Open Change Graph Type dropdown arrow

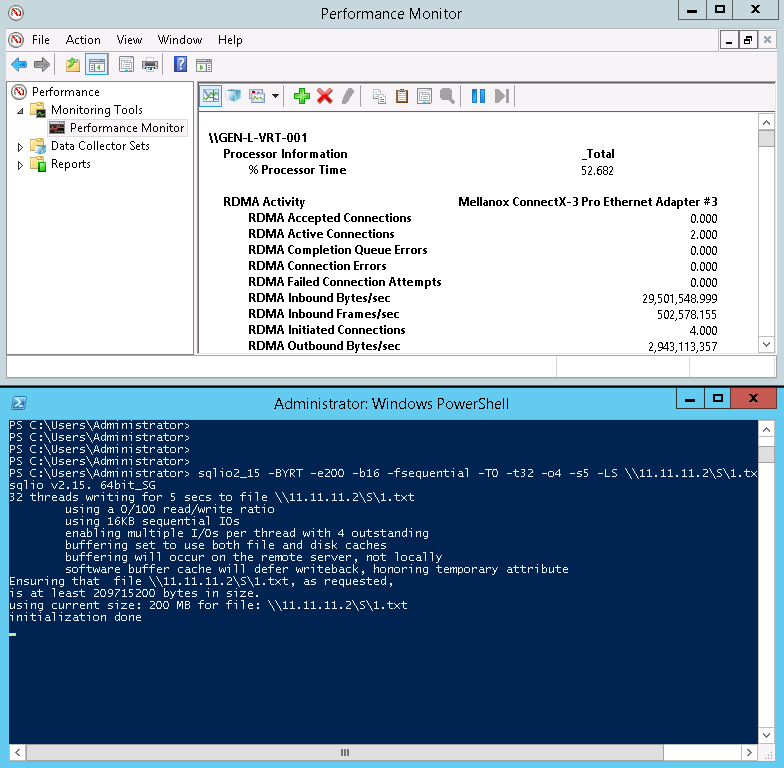(275, 96)
